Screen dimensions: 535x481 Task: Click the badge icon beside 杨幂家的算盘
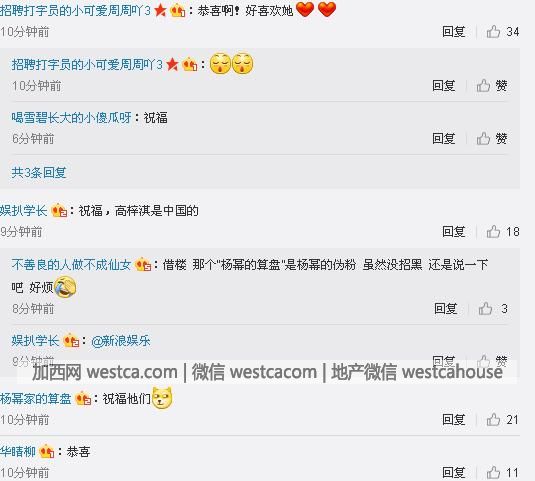83,398
